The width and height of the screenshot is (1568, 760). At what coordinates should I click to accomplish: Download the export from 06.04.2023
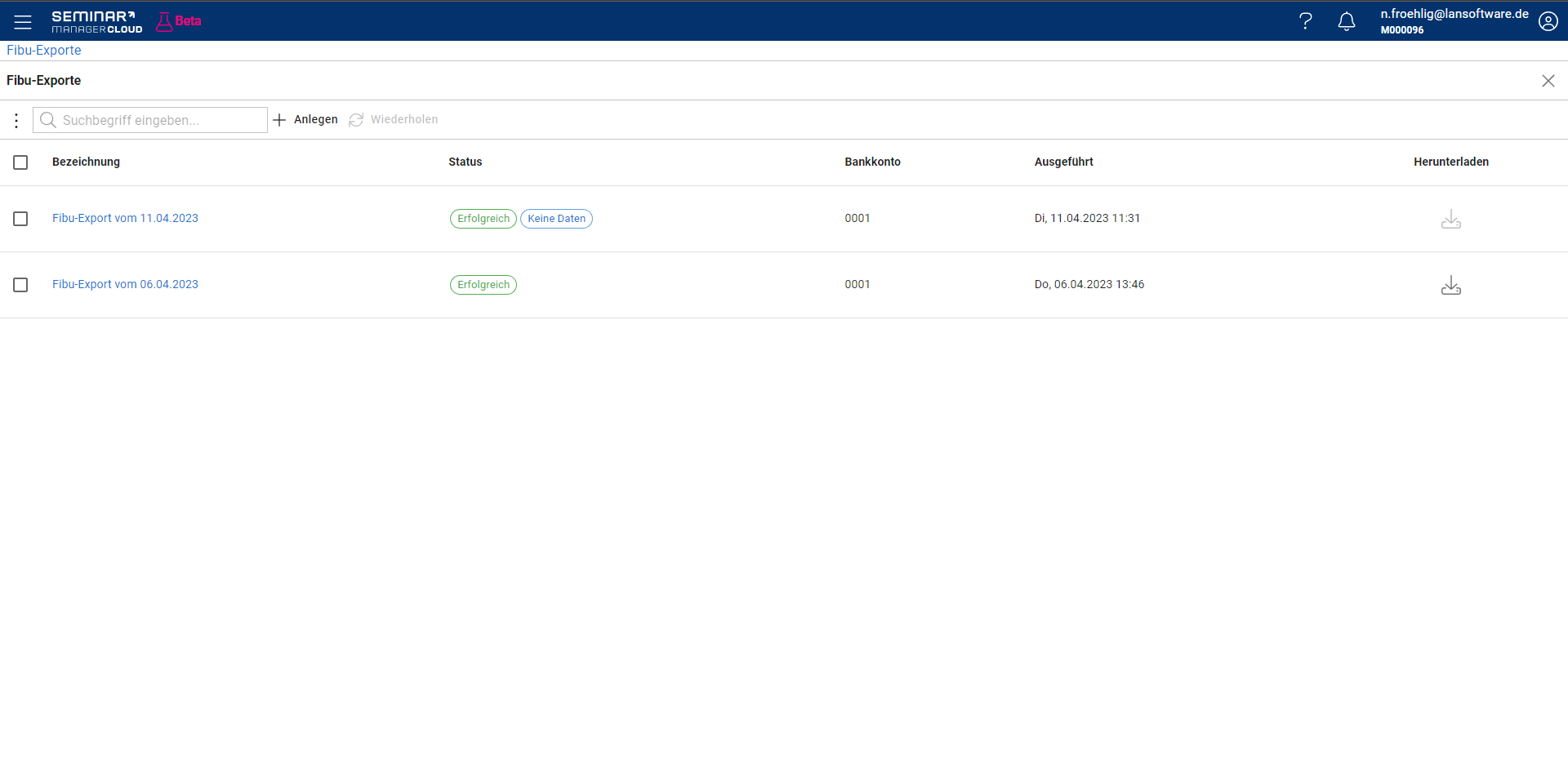(1450, 285)
